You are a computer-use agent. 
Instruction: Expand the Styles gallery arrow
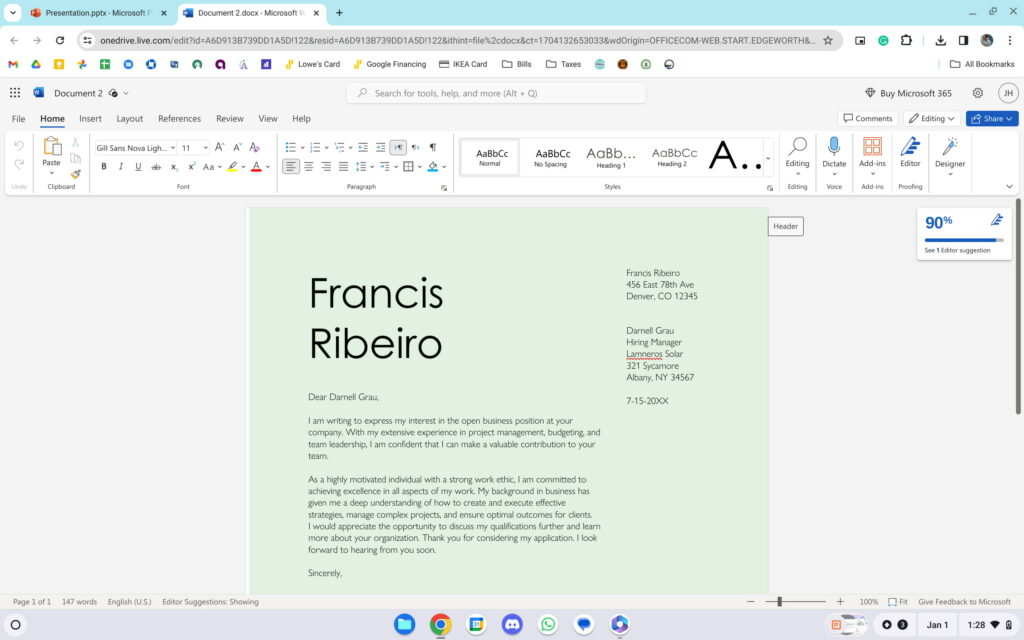tap(768, 157)
